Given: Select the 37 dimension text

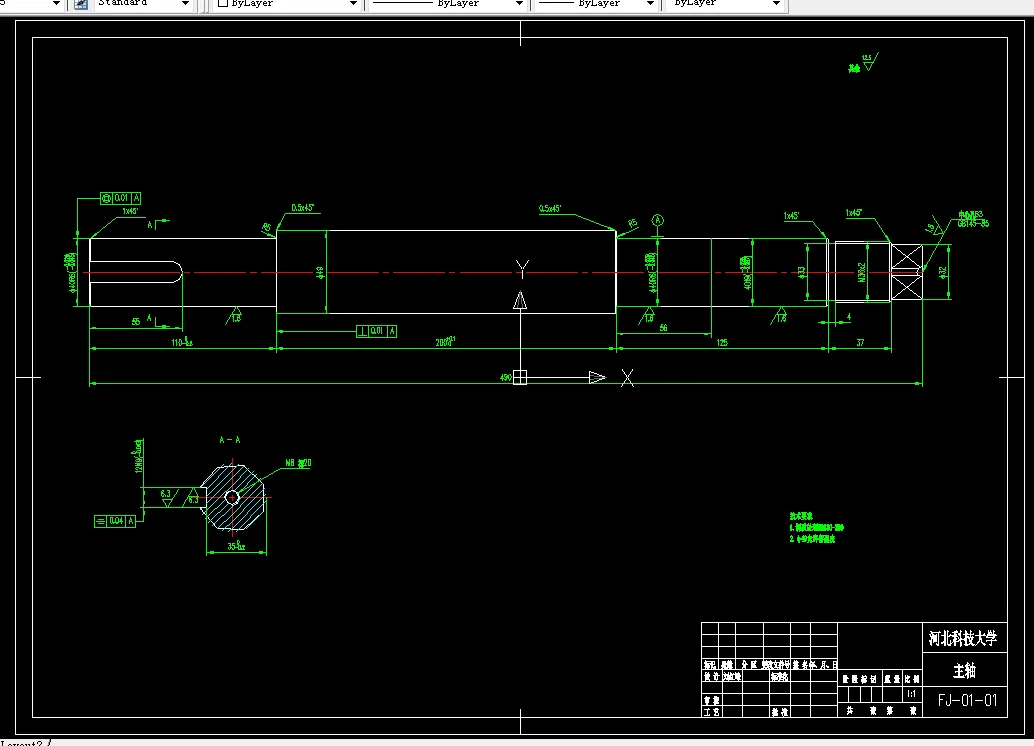Looking at the screenshot, I should (860, 343).
